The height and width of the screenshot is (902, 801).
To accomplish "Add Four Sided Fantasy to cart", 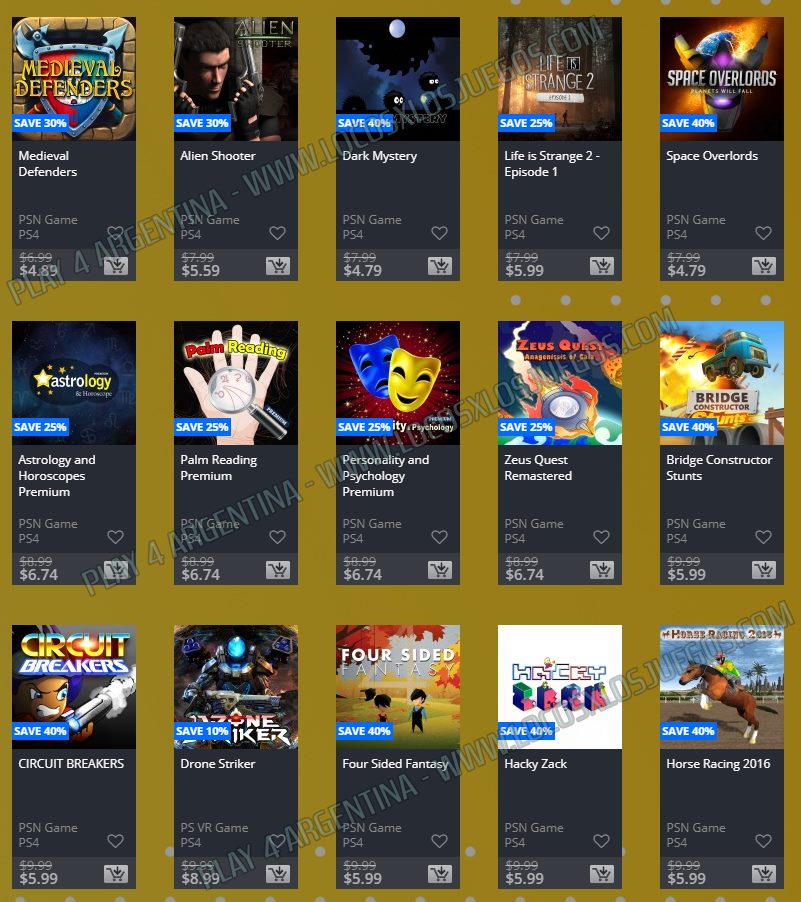I will [440, 874].
